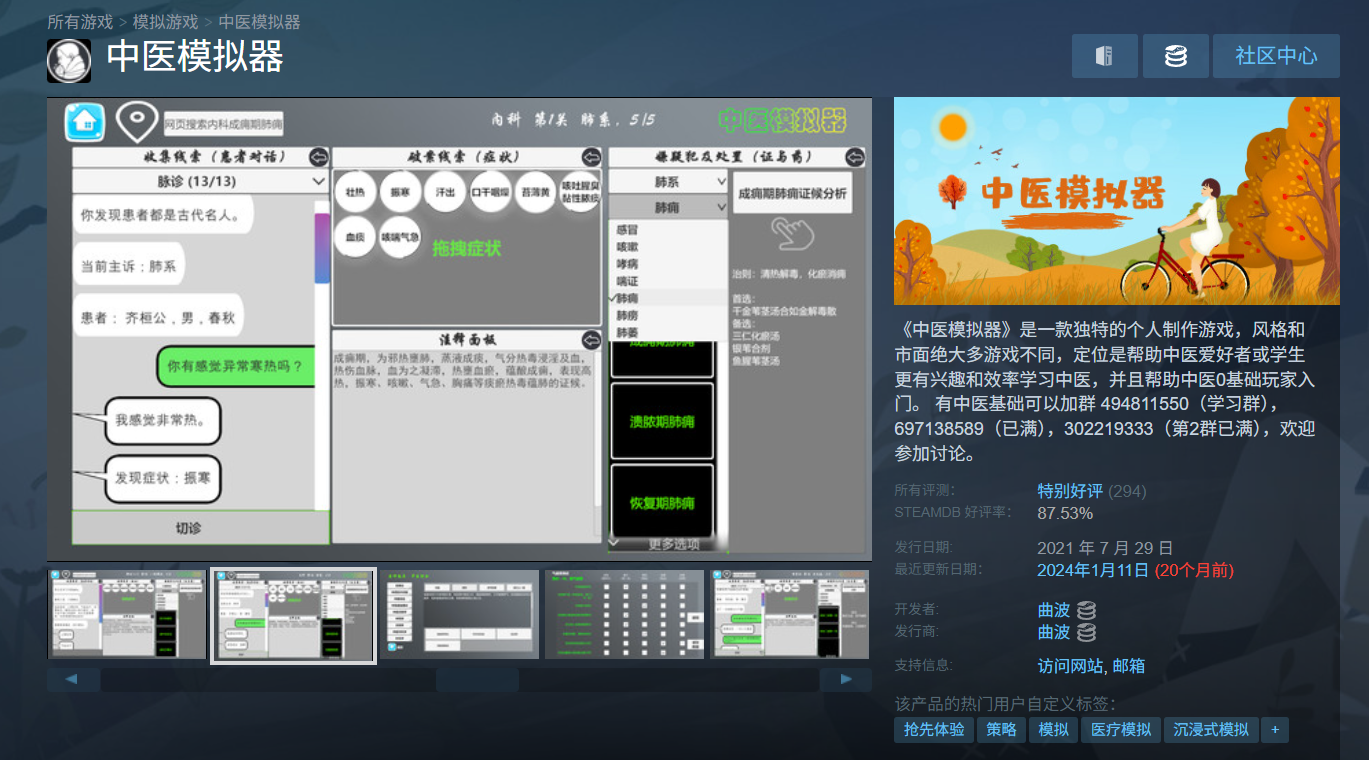1369x760 pixels.
Task: Open the SteamDB database icon button
Action: pyautogui.click(x=1176, y=56)
